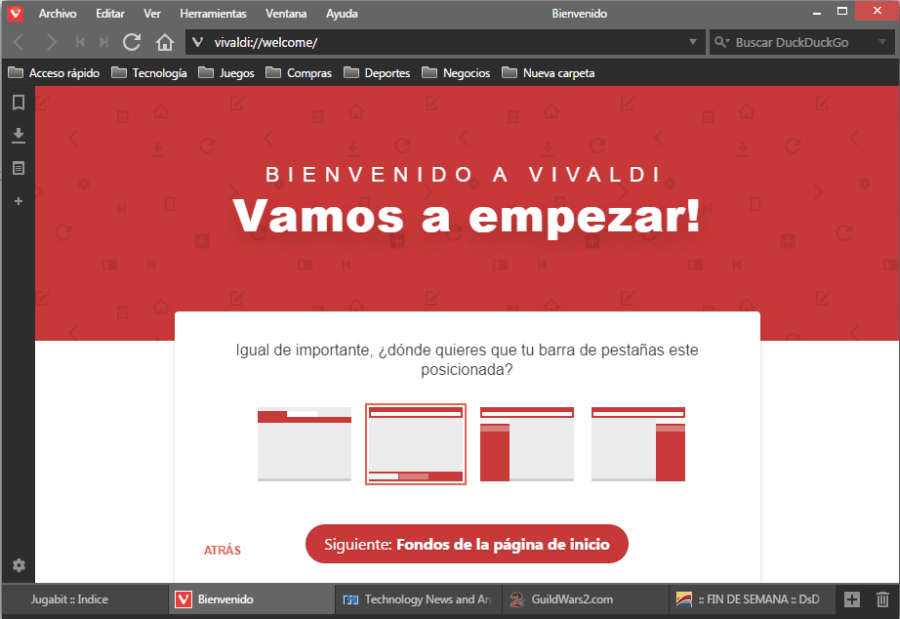
Task: Maximize the Vivaldi window
Action: [842, 11]
